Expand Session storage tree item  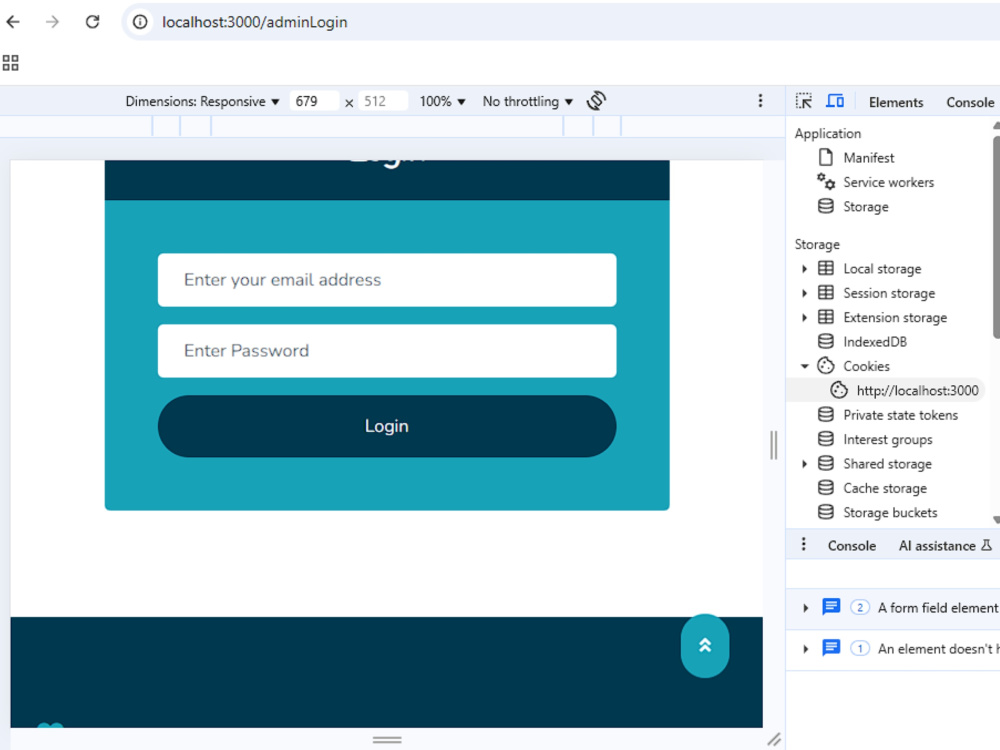804,293
